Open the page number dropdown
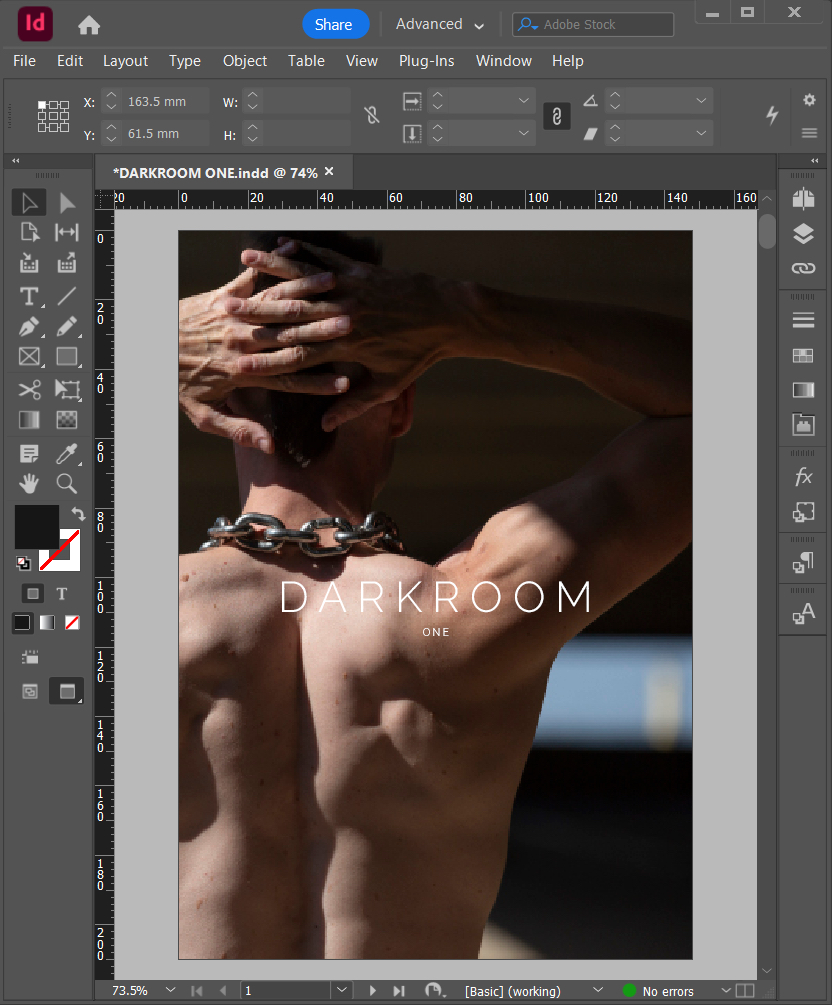Viewport: 832px width, 1005px height. click(x=342, y=990)
